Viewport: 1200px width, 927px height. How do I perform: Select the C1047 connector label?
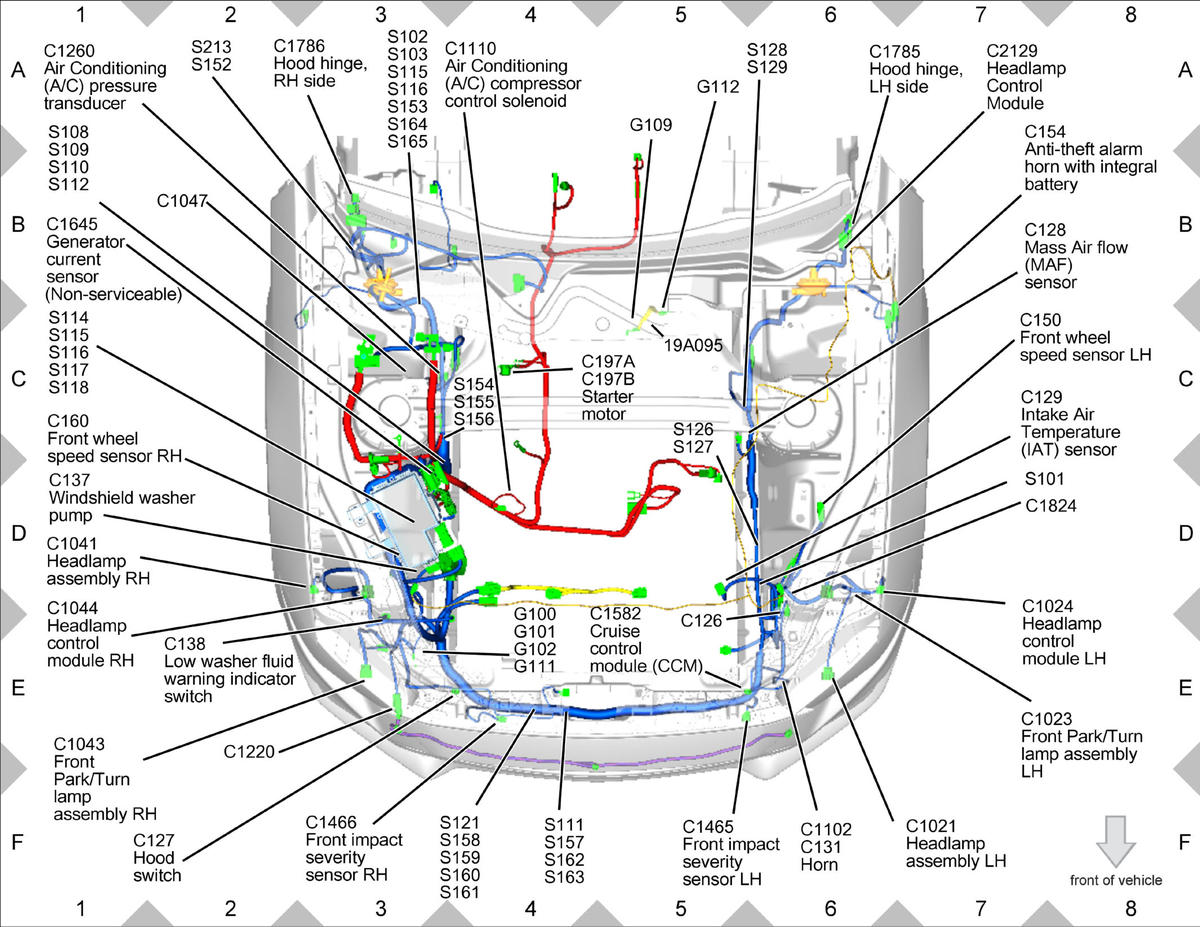181,200
